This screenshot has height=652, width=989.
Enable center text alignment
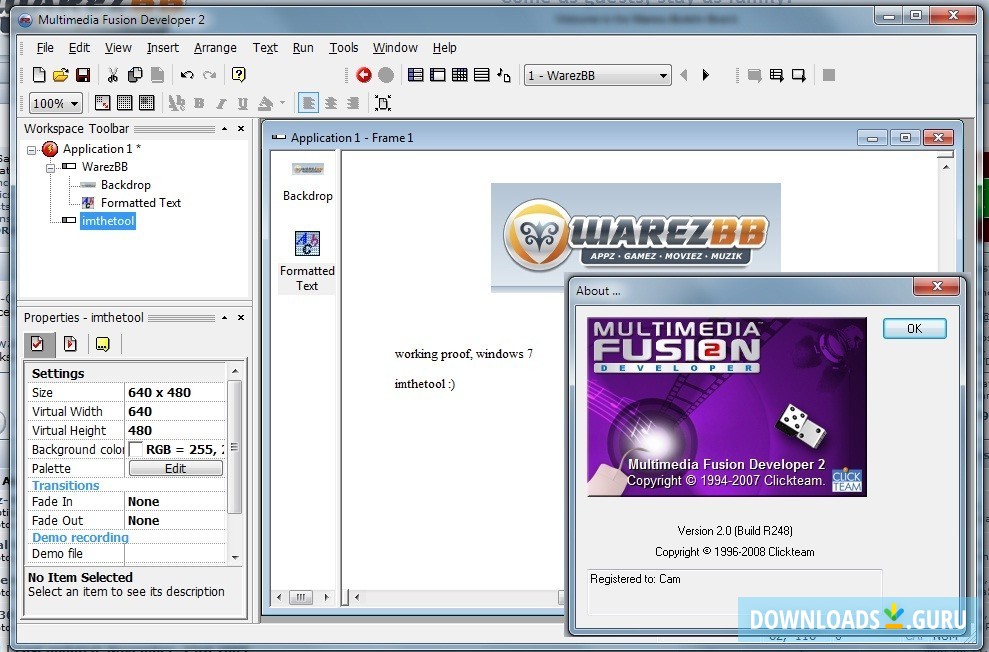pos(330,103)
